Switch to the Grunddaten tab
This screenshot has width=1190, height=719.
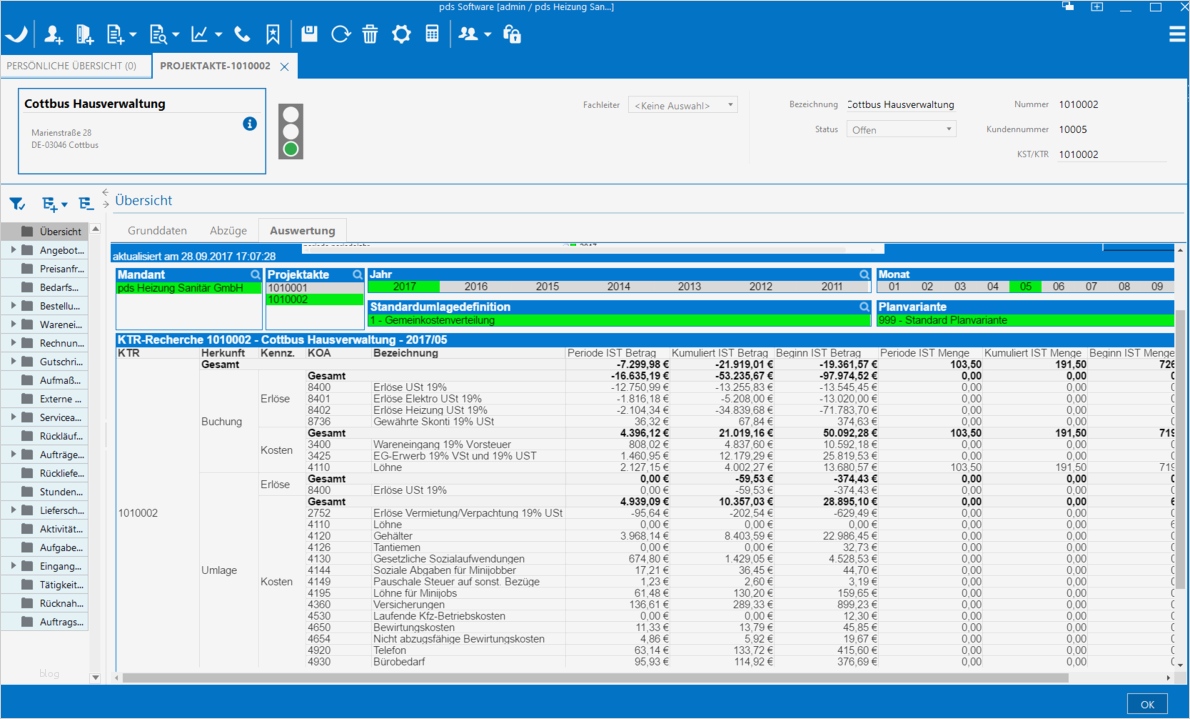(157, 231)
